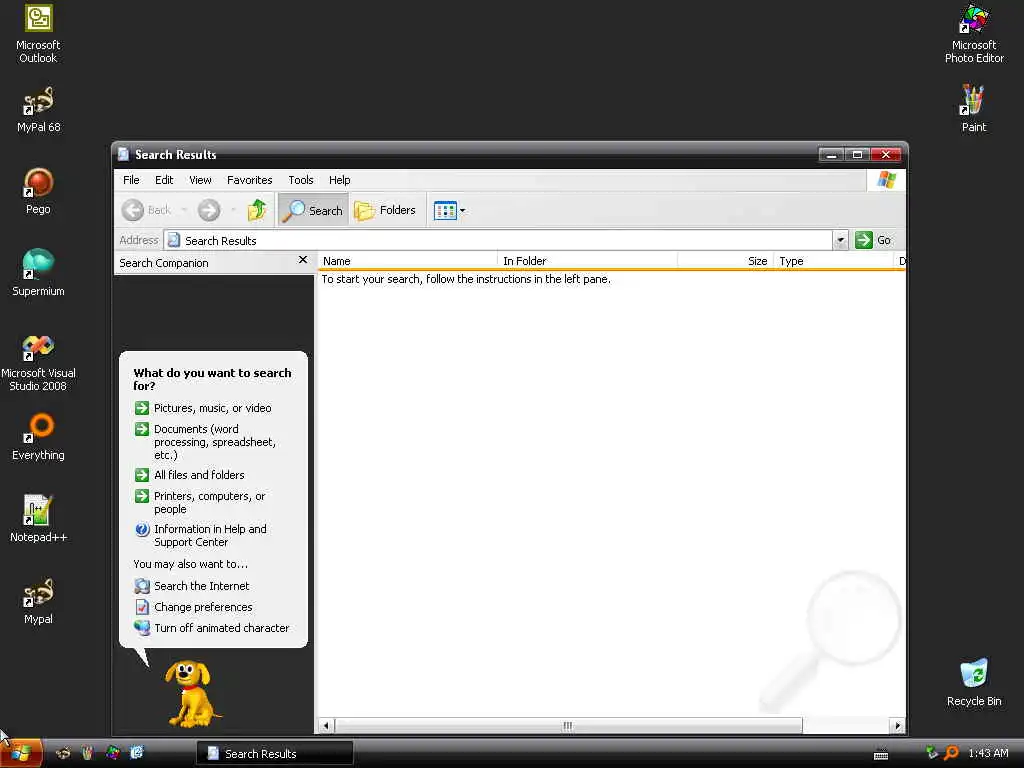Sort by Type column header

833,261
